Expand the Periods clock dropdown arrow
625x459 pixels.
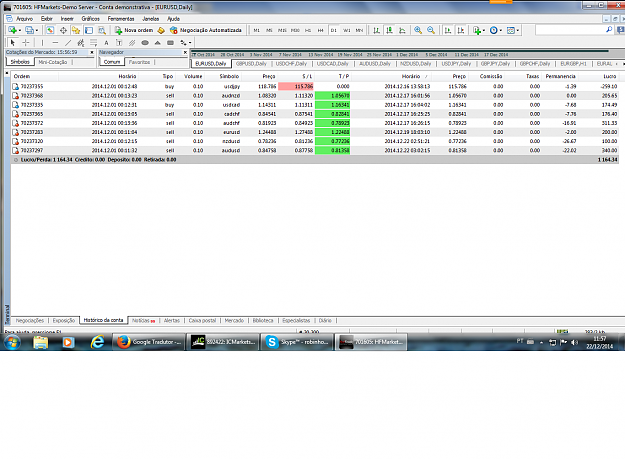(501, 30)
